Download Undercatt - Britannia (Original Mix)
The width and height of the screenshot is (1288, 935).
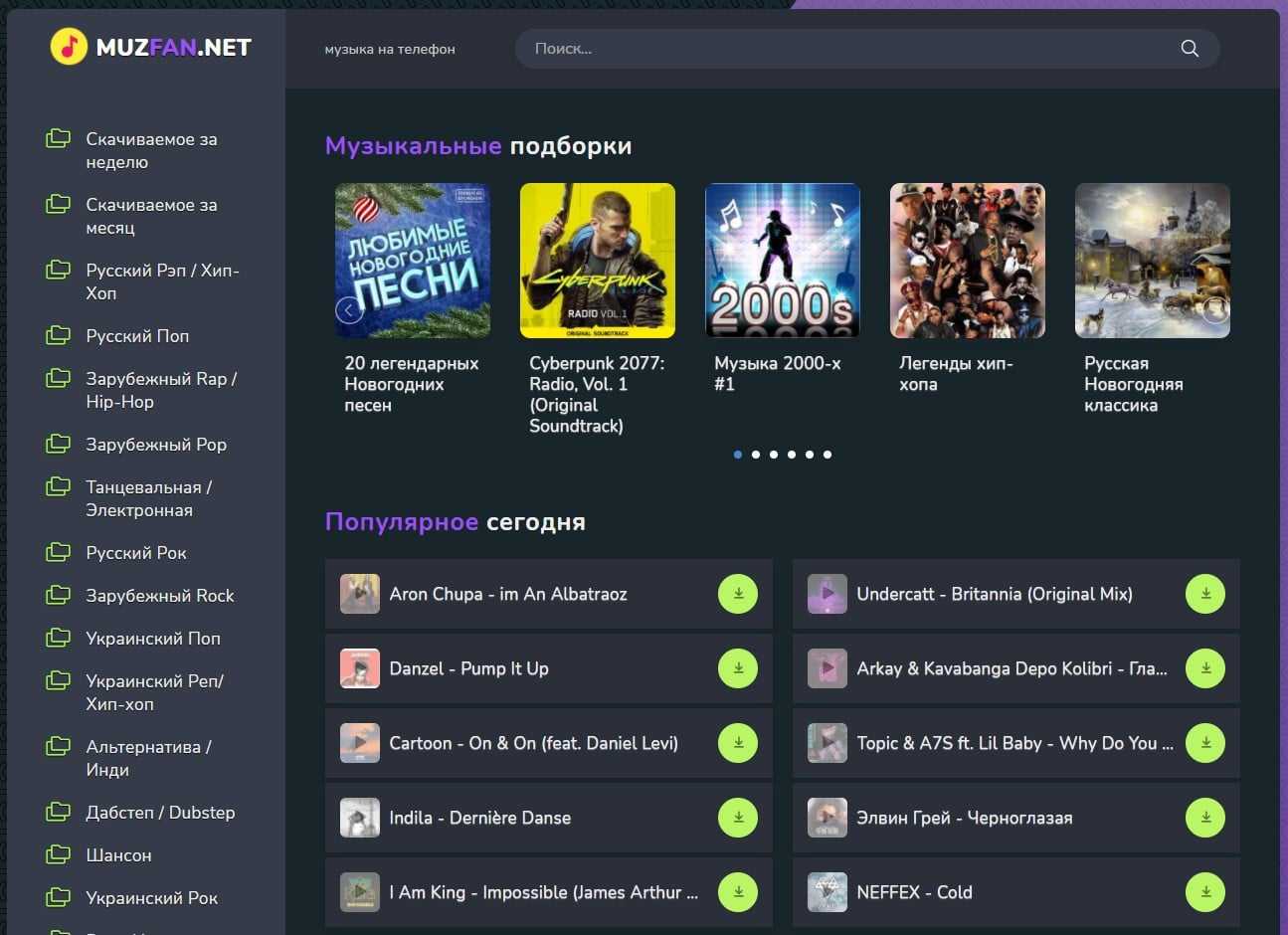1205,594
